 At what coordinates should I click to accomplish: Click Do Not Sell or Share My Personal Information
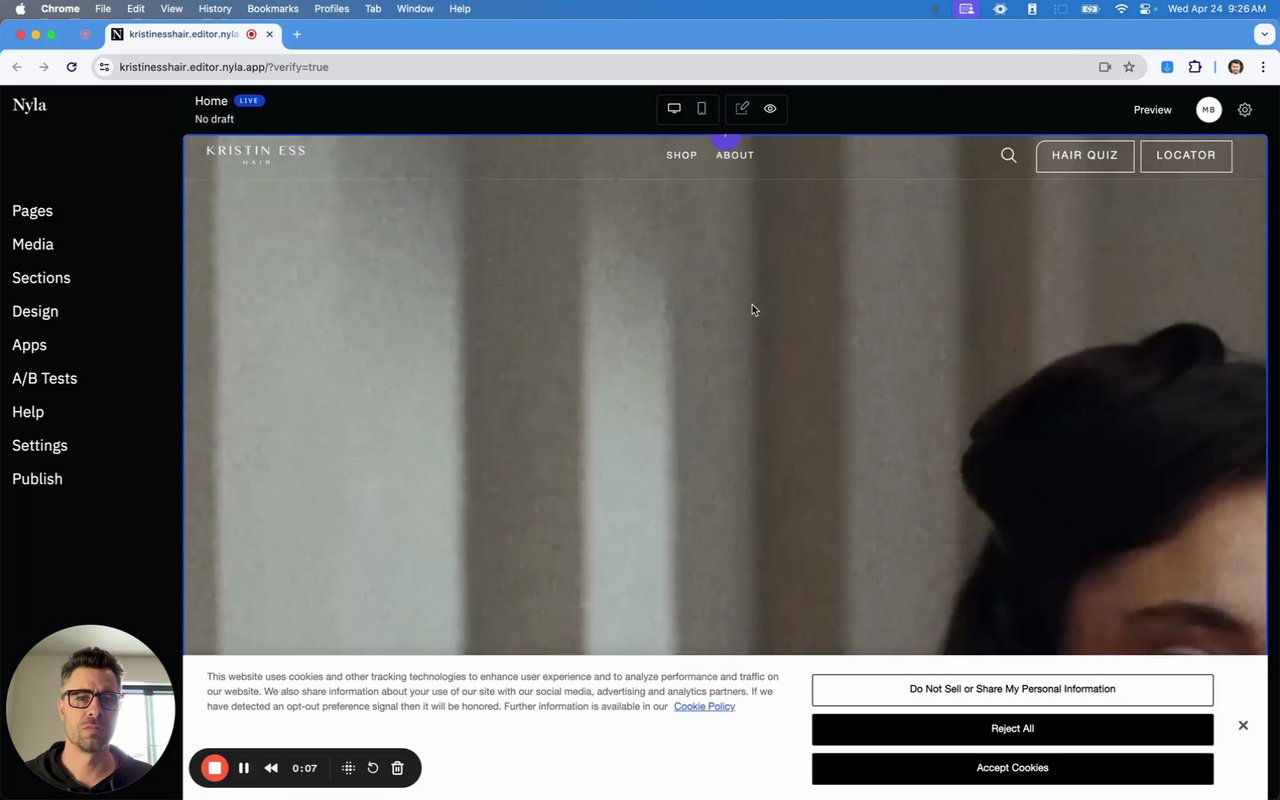[1012, 689]
